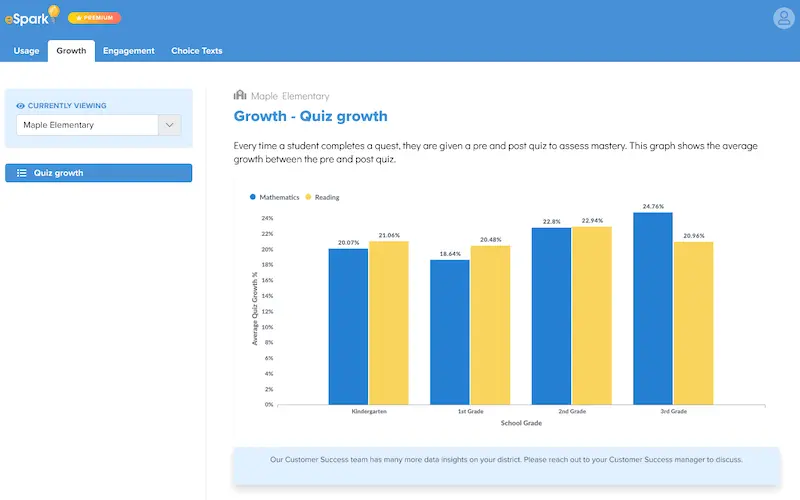Go to the Choice Texts tab
This screenshot has height=500, width=800.
[196, 51]
